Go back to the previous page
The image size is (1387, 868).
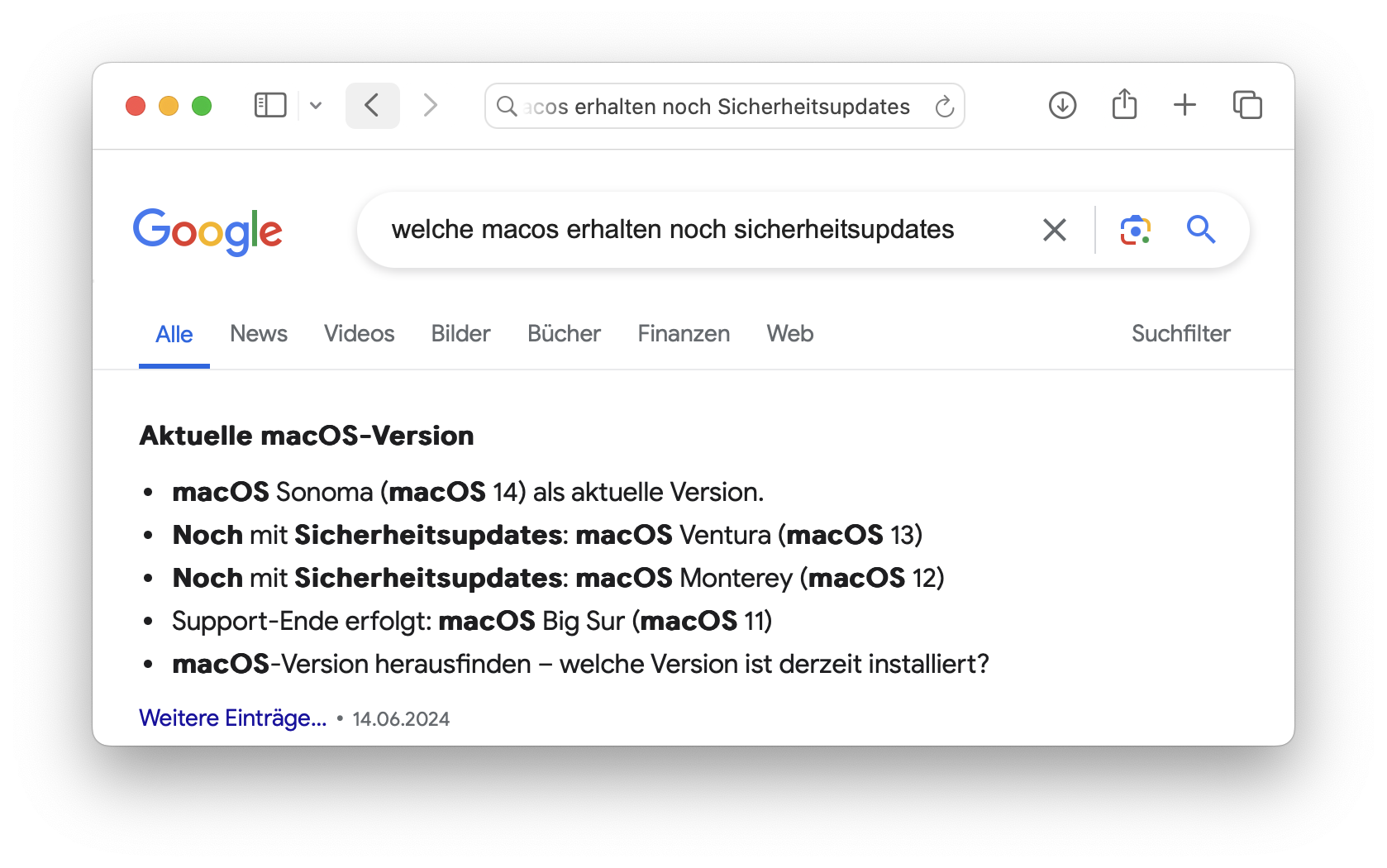tap(372, 106)
